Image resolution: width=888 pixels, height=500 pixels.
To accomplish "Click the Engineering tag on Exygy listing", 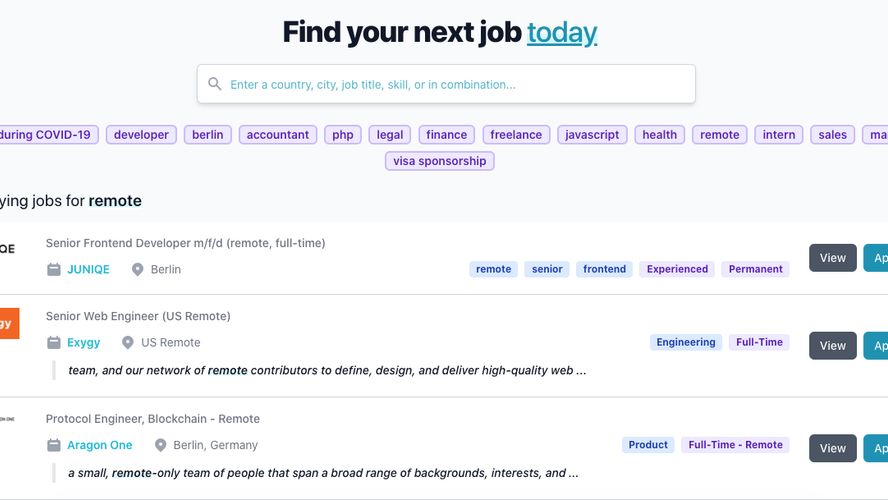I will point(685,342).
